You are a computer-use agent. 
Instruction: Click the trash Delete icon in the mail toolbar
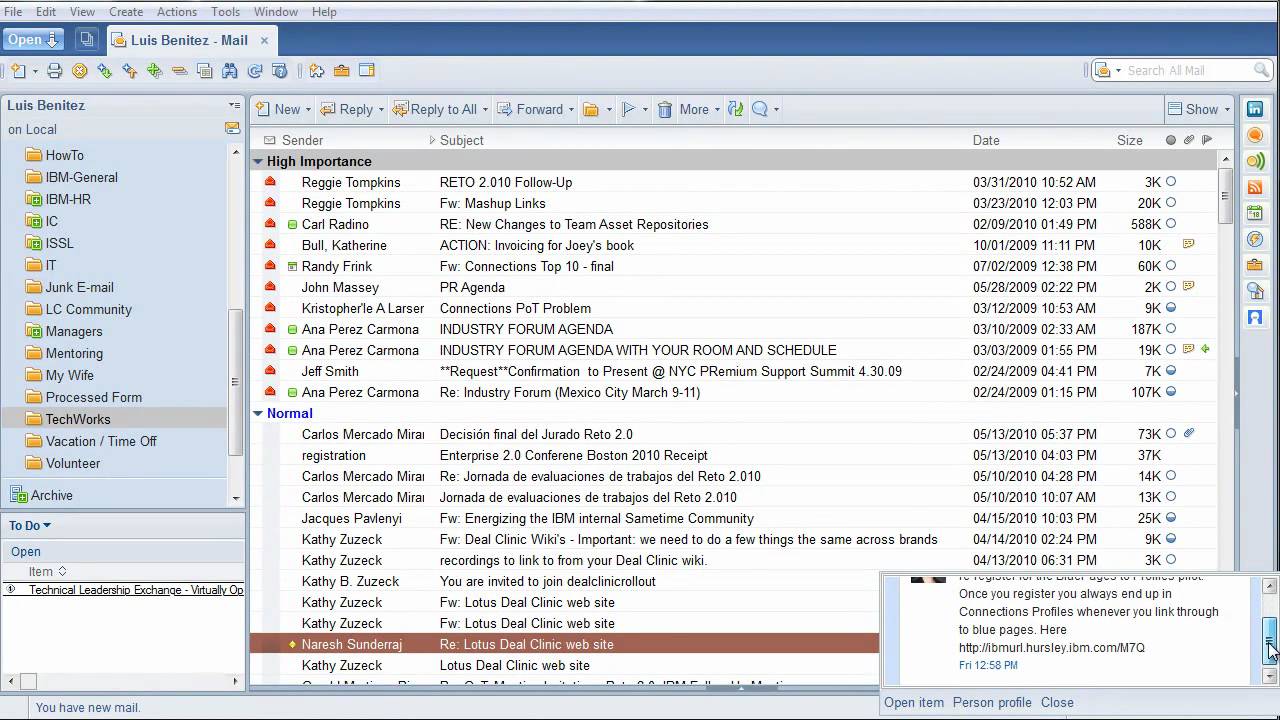(664, 110)
